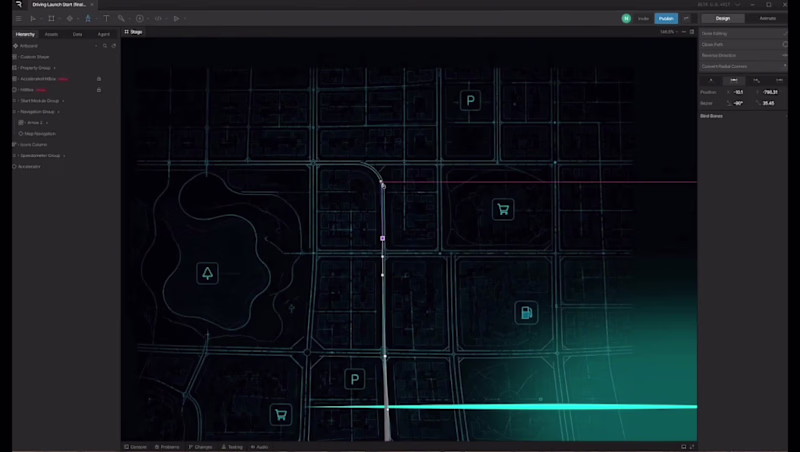The width and height of the screenshot is (800, 452).
Task: Click the code brackets toolbar icon
Action: click(158, 18)
